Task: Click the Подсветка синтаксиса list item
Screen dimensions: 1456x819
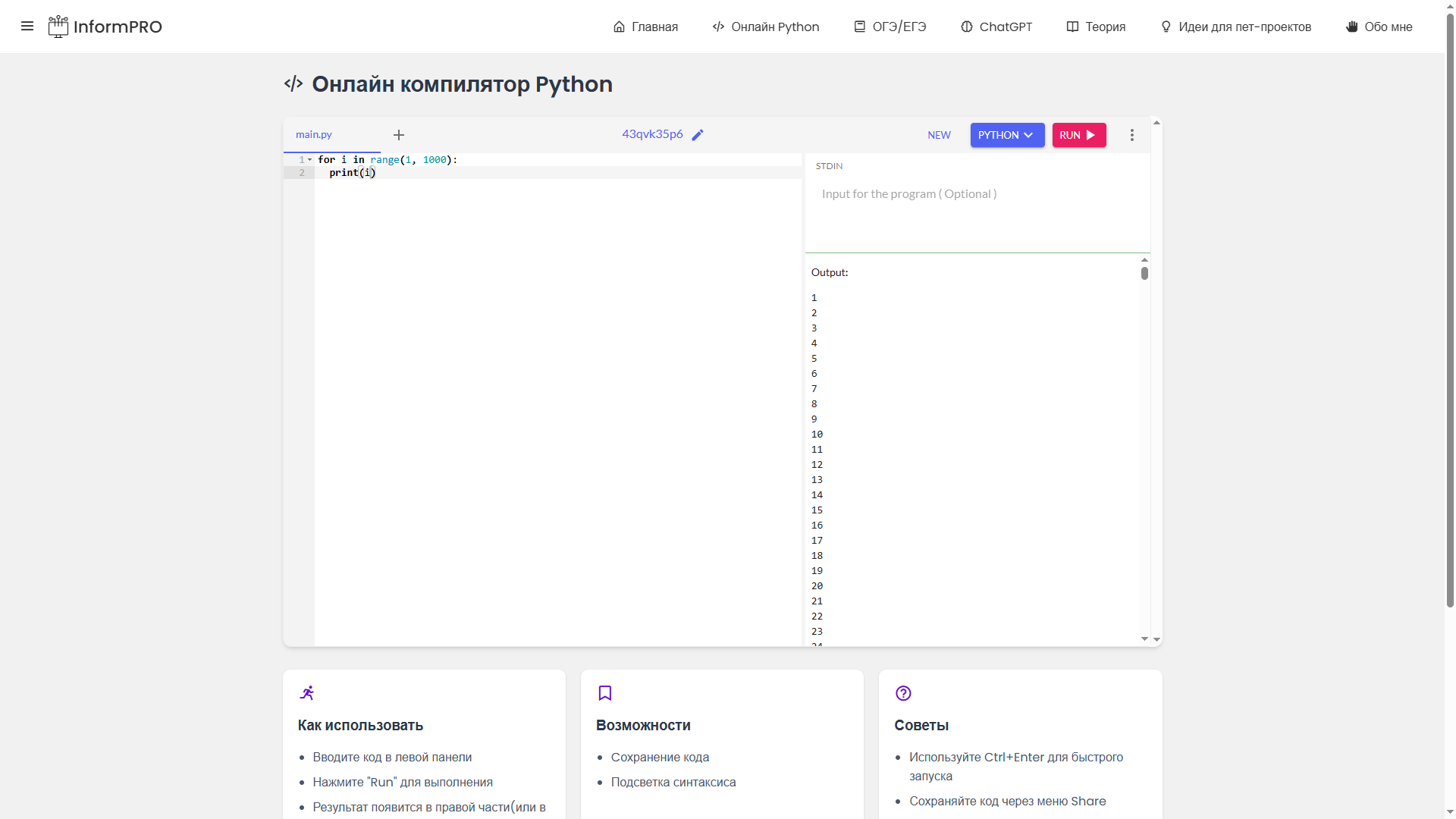Action: [x=673, y=782]
